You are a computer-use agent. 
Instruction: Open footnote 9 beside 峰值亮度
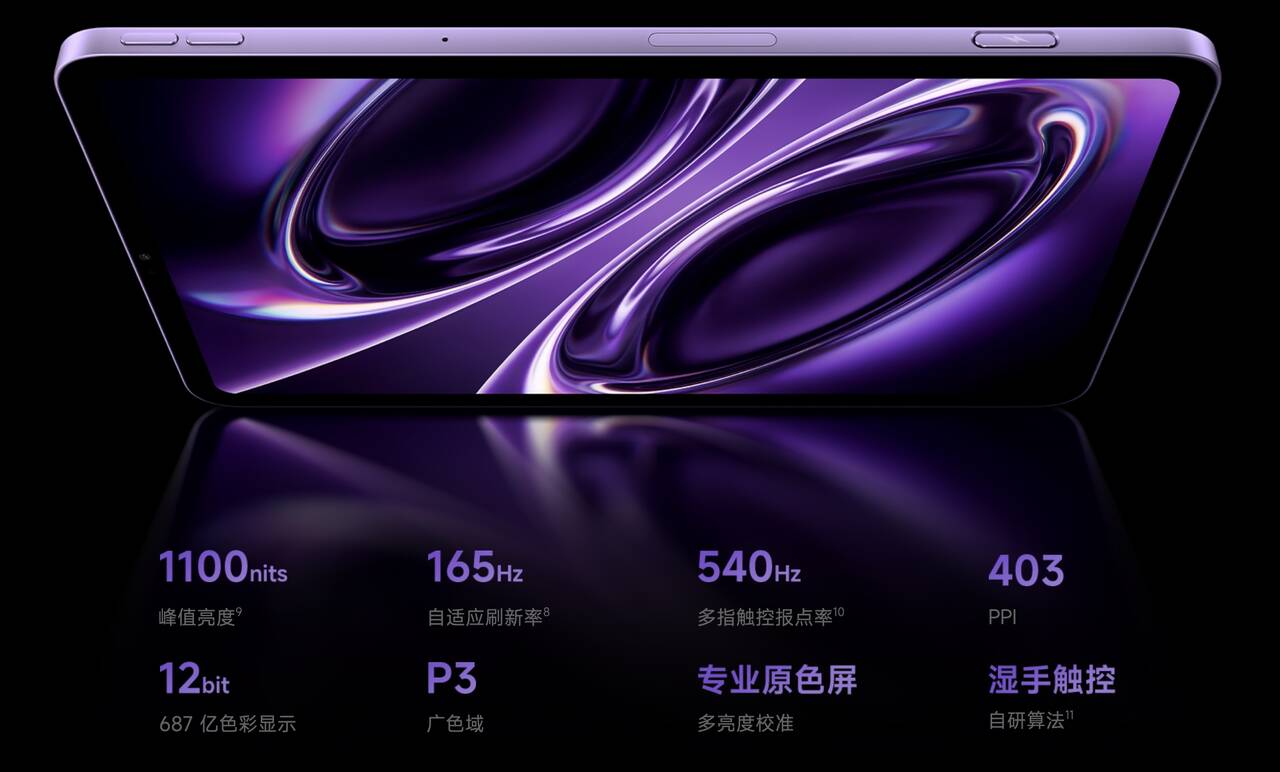click(239, 611)
